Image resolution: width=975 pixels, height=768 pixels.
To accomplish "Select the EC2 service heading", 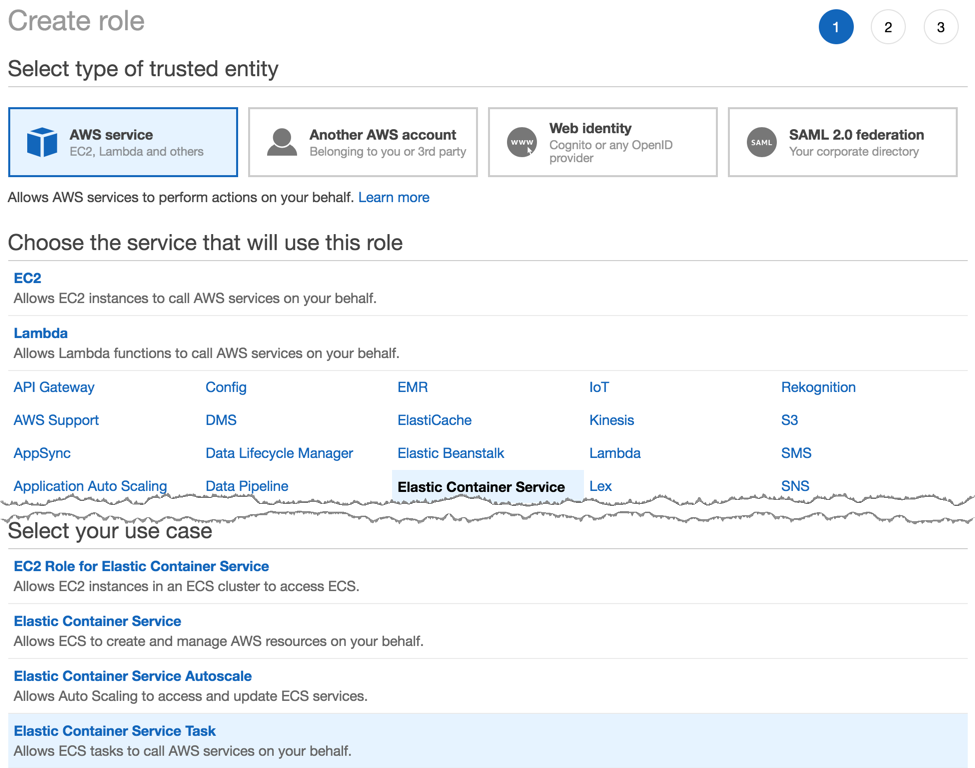I will [27, 278].
